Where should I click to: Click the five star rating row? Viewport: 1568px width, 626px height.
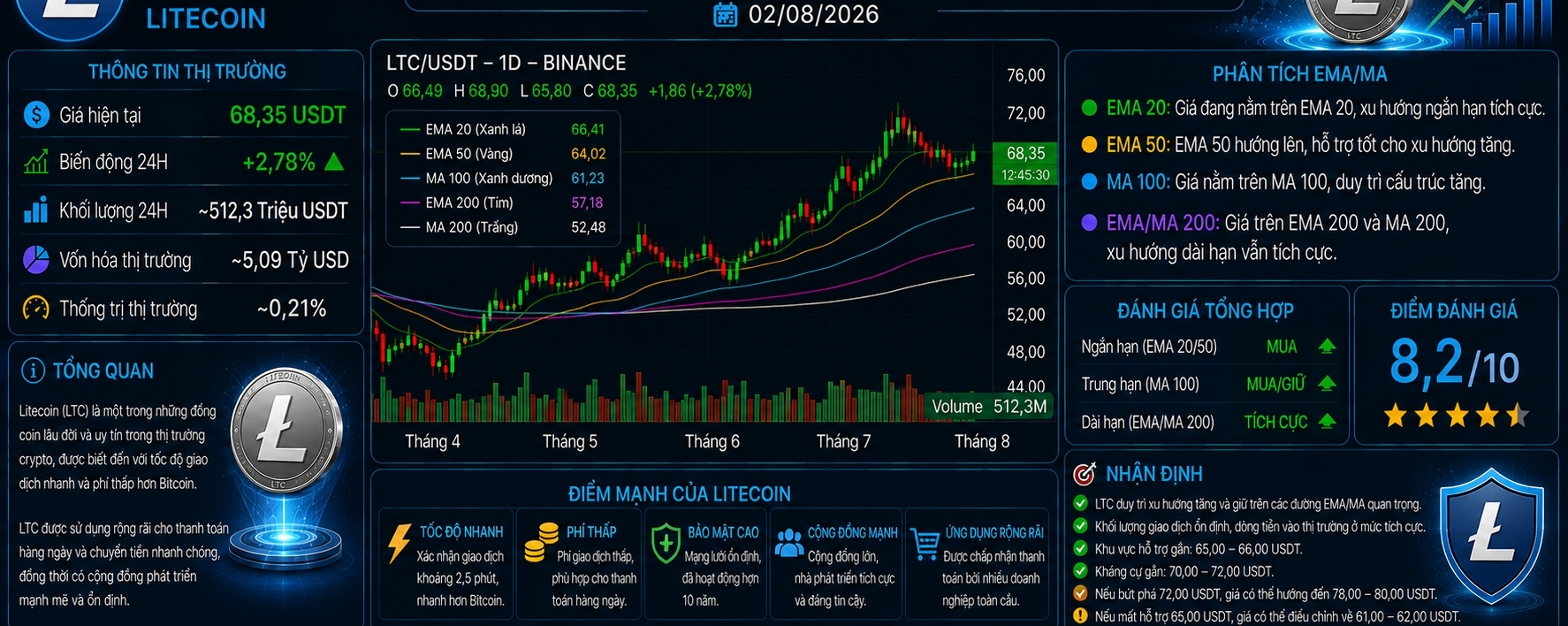(x=1457, y=415)
